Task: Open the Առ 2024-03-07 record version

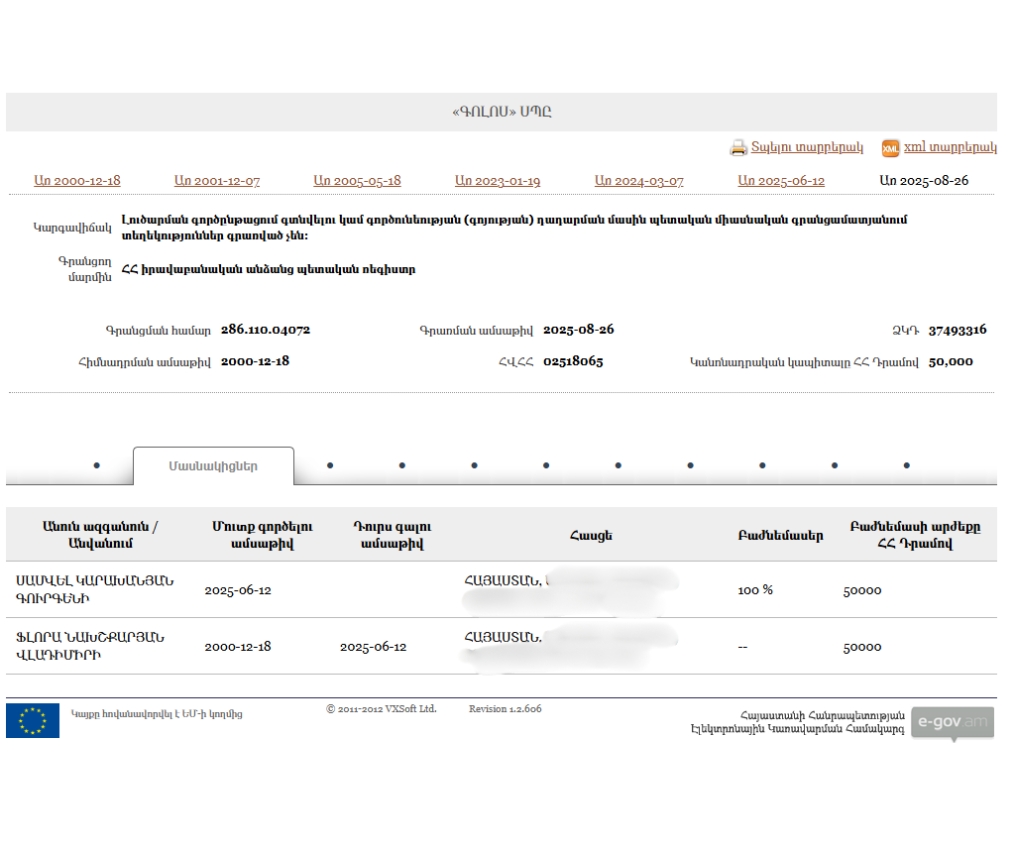Action: click(639, 181)
